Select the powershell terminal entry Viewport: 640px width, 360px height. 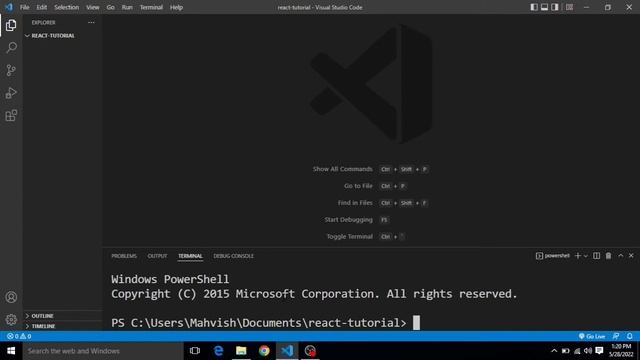(x=553, y=256)
